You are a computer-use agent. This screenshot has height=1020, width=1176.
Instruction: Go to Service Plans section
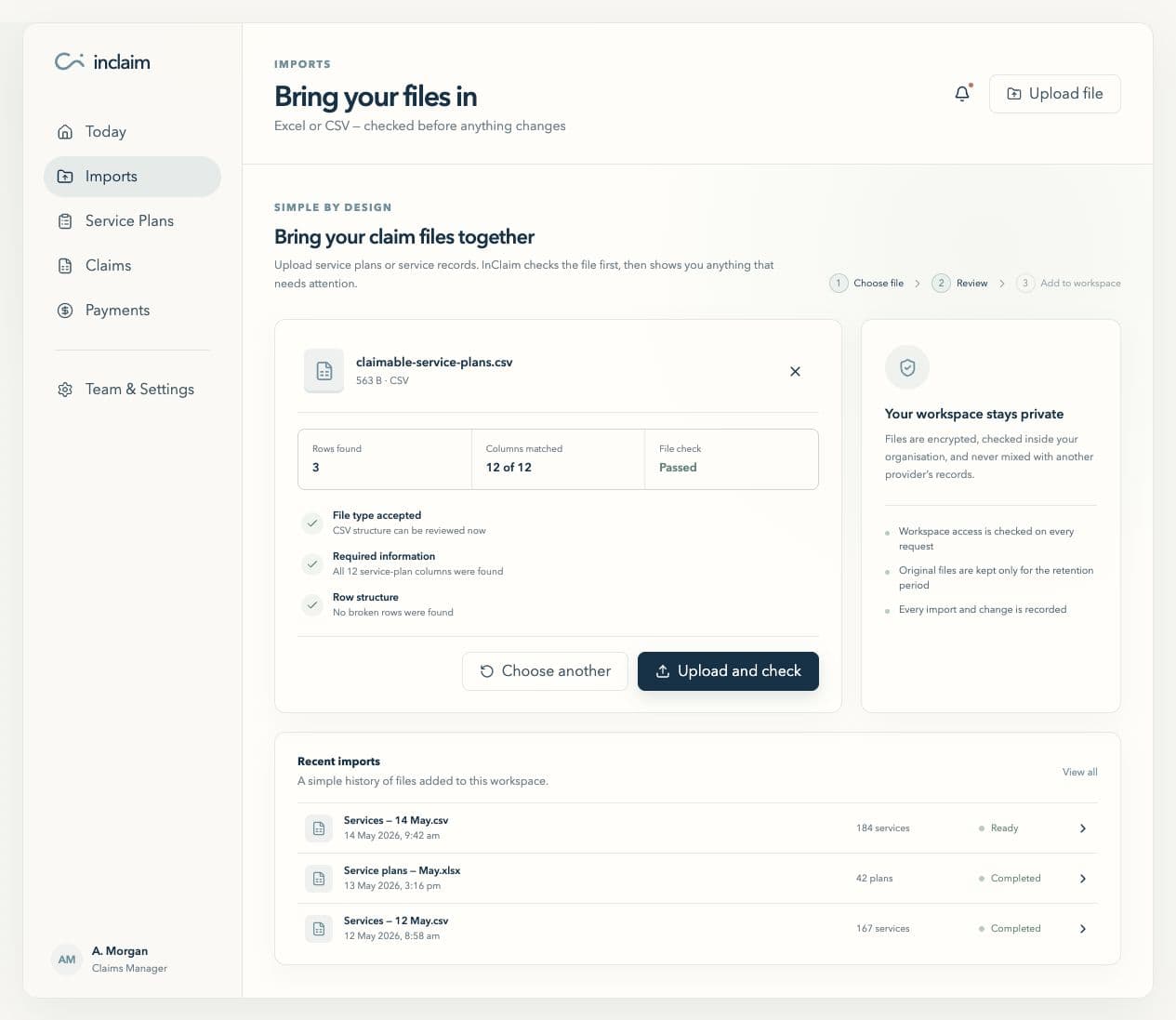click(x=132, y=220)
